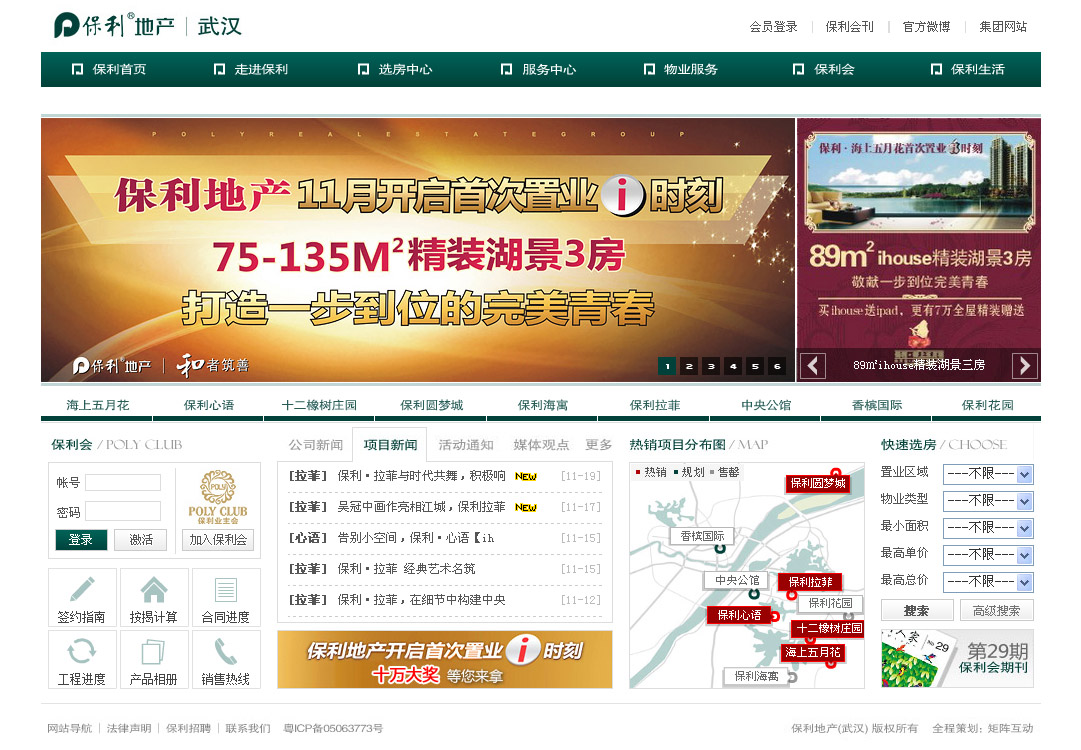Click 海上五月花 marker on map
The image size is (1081, 750).
(x=813, y=652)
